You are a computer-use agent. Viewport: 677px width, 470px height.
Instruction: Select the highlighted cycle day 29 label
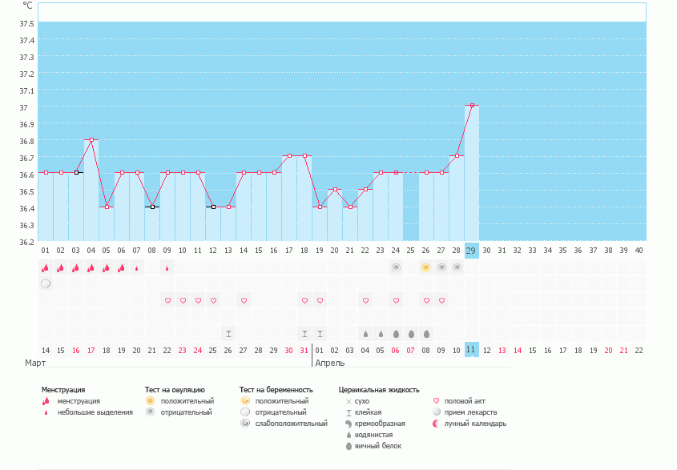point(472,250)
